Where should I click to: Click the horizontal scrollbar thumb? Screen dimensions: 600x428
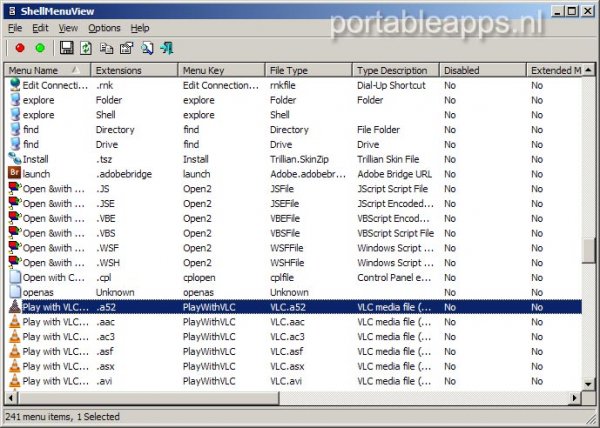(x=148, y=398)
